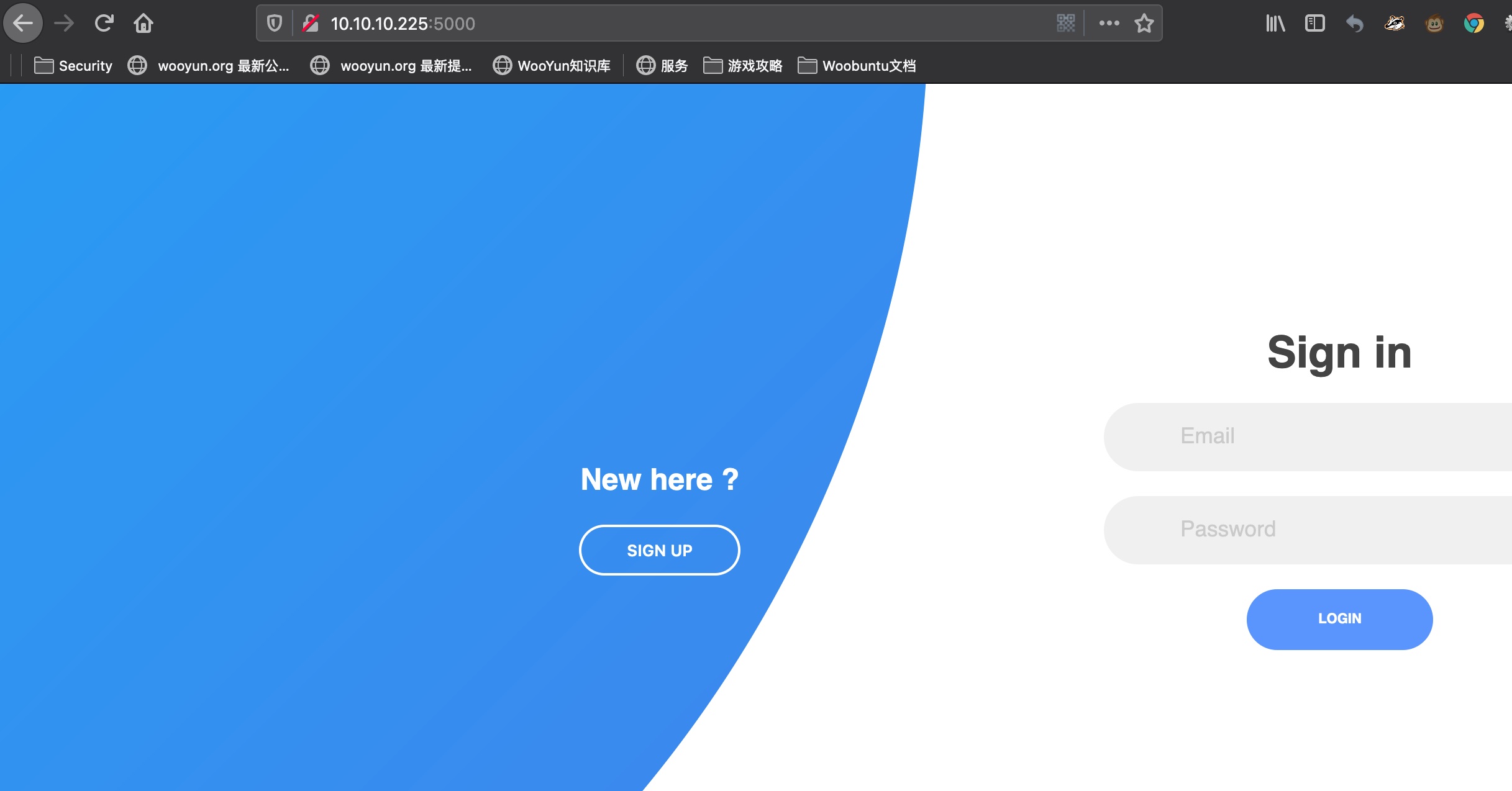The image size is (1512, 791).
Task: Open the WooYun知识库 bookmark
Action: tap(552, 66)
